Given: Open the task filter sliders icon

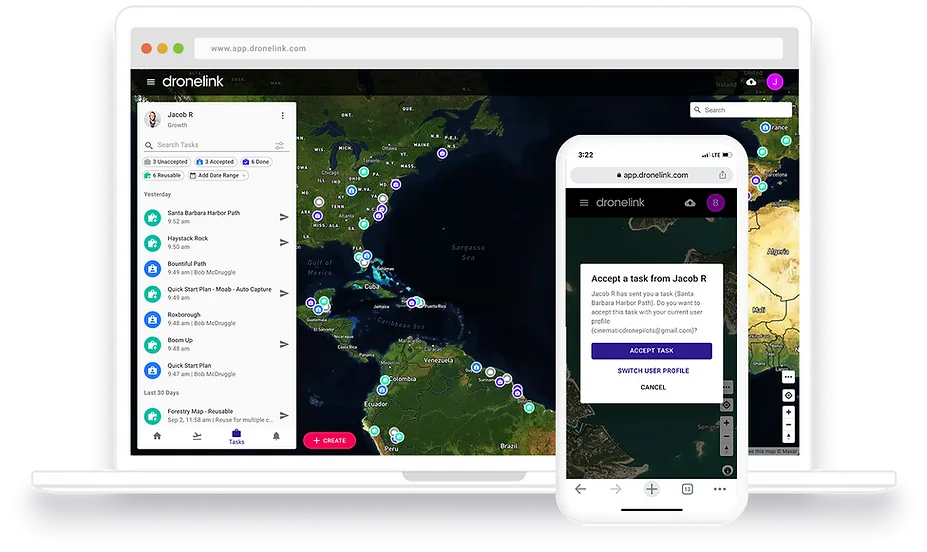Looking at the screenshot, I should [x=279, y=145].
